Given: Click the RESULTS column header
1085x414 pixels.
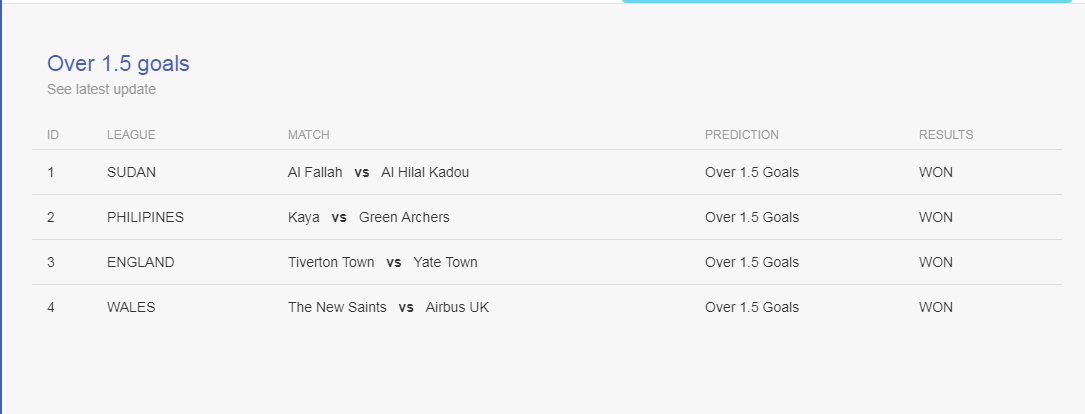Looking at the screenshot, I should [x=946, y=135].
